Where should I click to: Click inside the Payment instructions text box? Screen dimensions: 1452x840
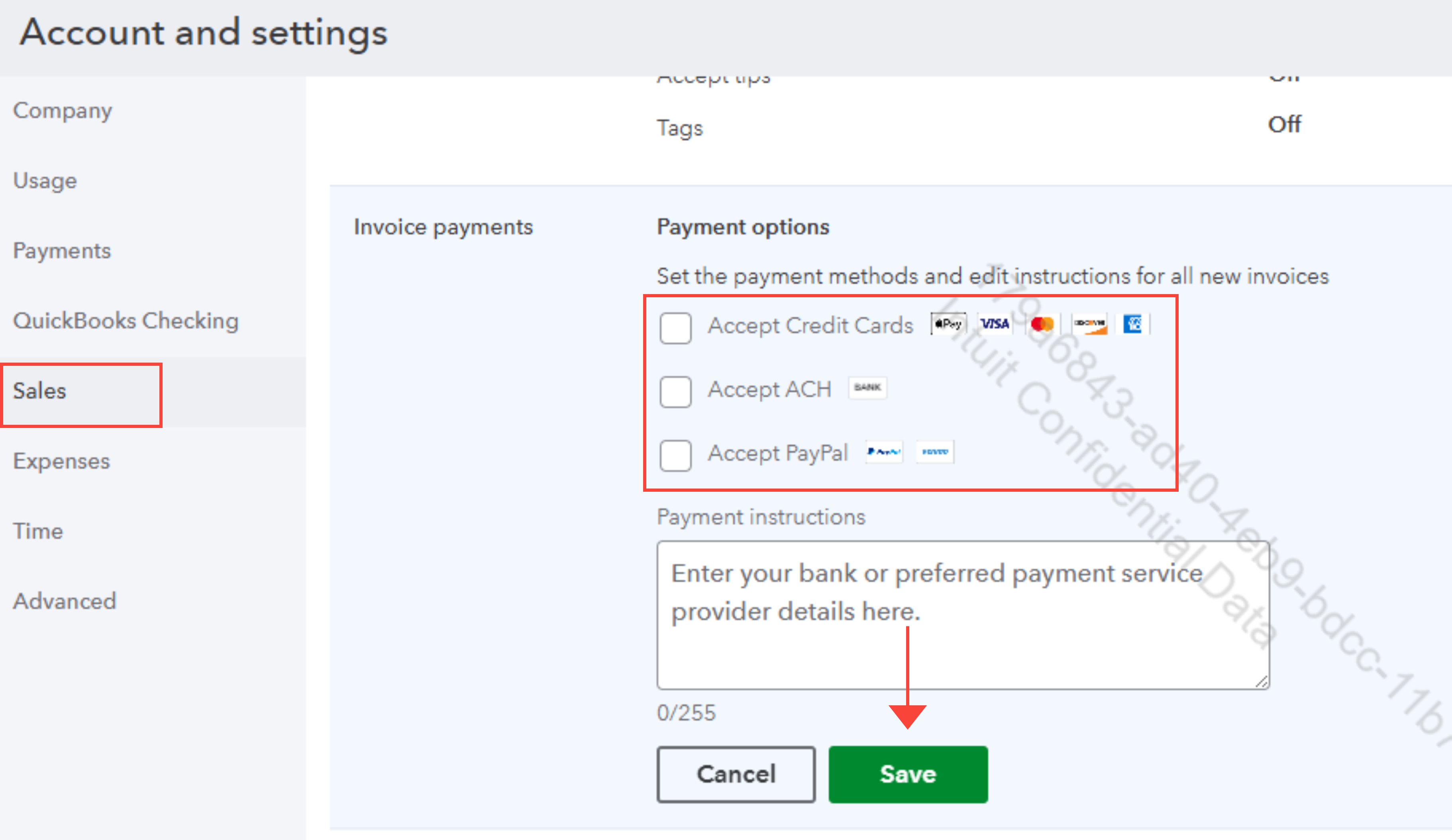(x=963, y=615)
